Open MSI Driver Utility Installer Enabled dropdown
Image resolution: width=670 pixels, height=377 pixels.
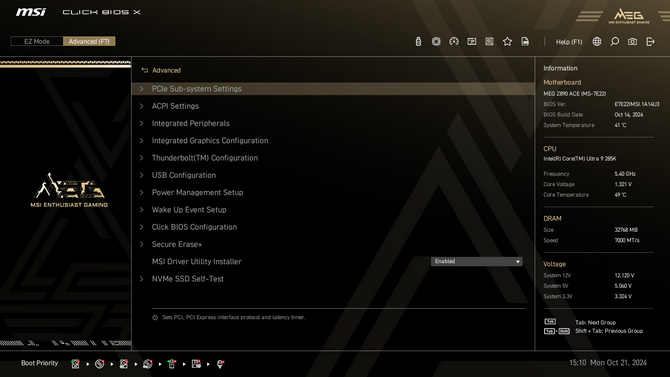tap(476, 261)
